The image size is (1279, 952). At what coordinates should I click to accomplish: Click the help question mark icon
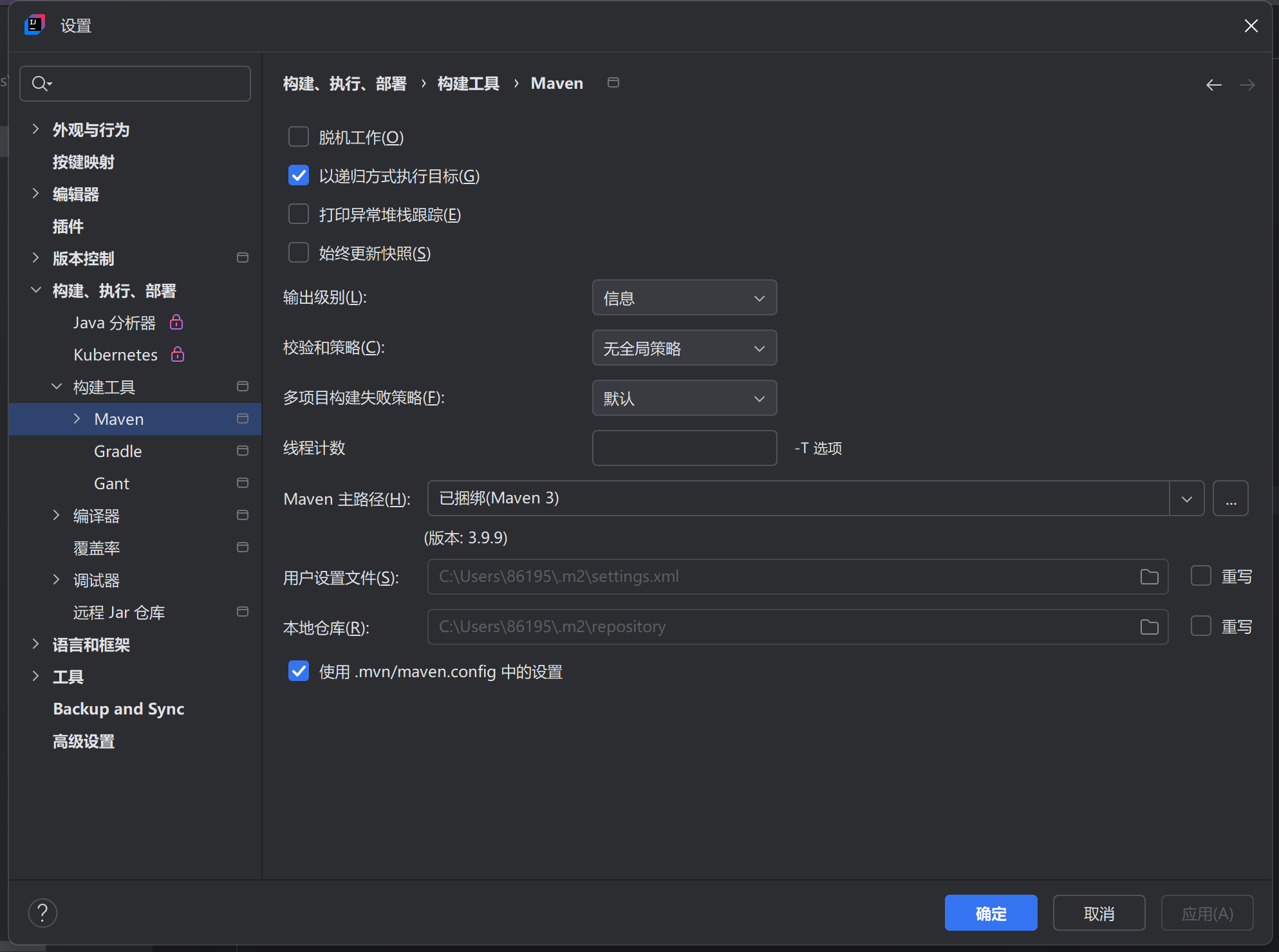click(42, 913)
